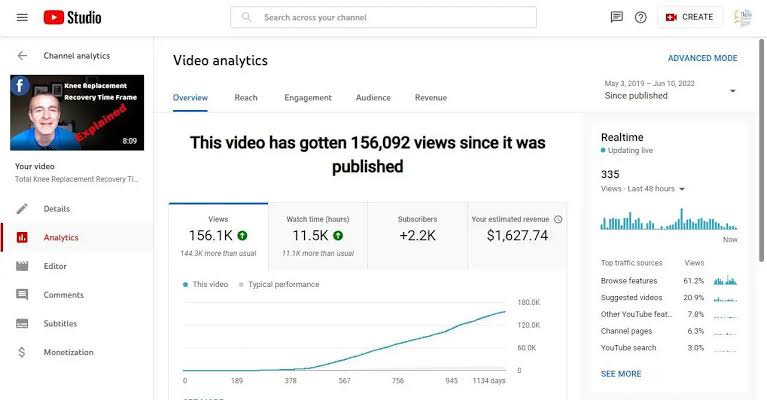Click the YouTube search traffic row

pos(669,348)
